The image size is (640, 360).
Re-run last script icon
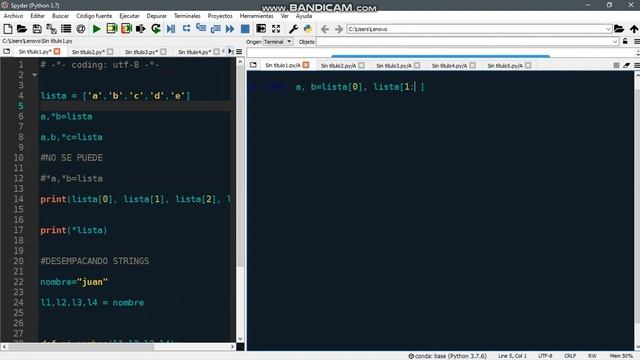pos(156,29)
